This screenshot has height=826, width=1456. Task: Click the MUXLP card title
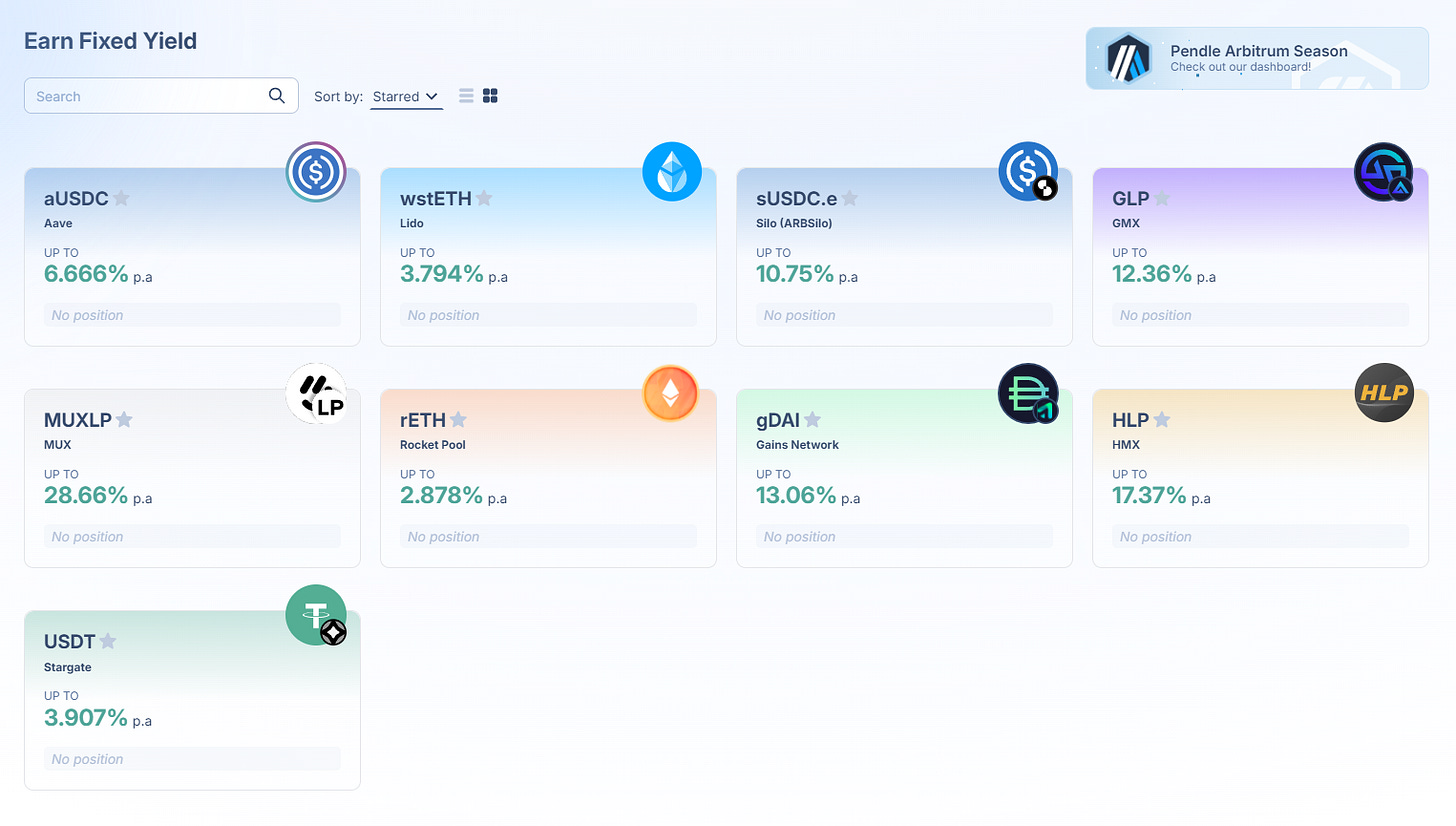(78, 419)
